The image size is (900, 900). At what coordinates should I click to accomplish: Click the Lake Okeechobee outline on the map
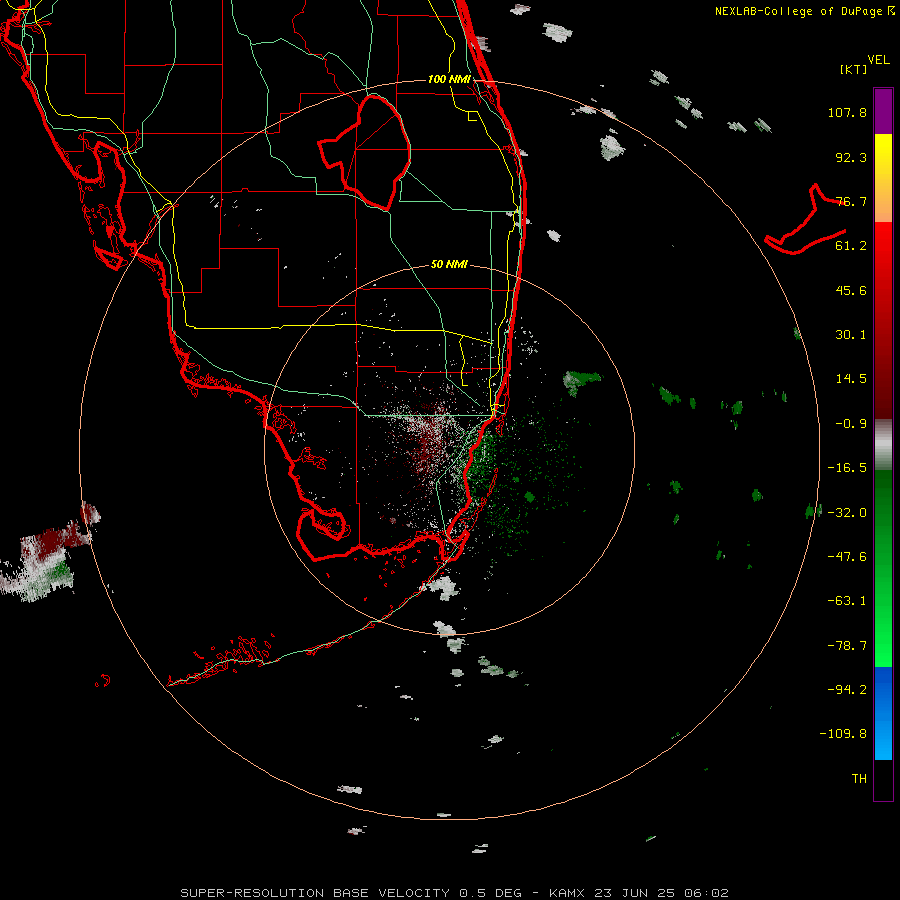pyautogui.click(x=365, y=152)
